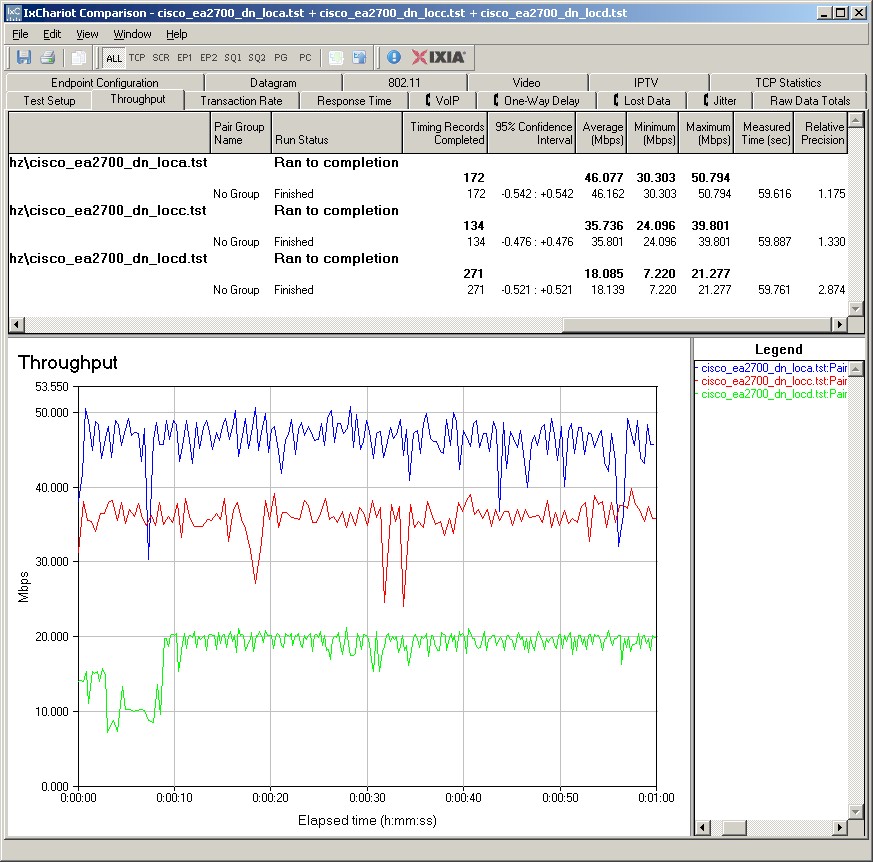This screenshot has width=873, height=862.
Task: Toggle the PC filter button
Action: (x=305, y=57)
